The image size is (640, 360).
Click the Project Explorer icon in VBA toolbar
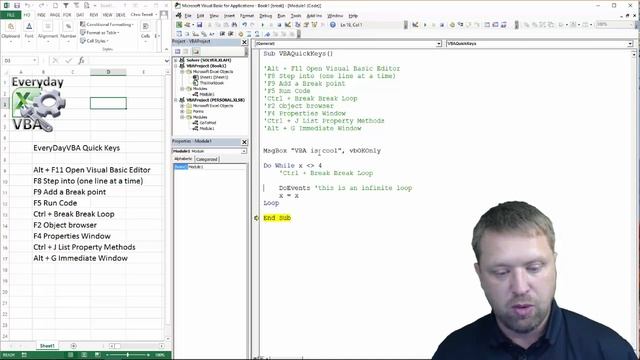click(x=298, y=25)
